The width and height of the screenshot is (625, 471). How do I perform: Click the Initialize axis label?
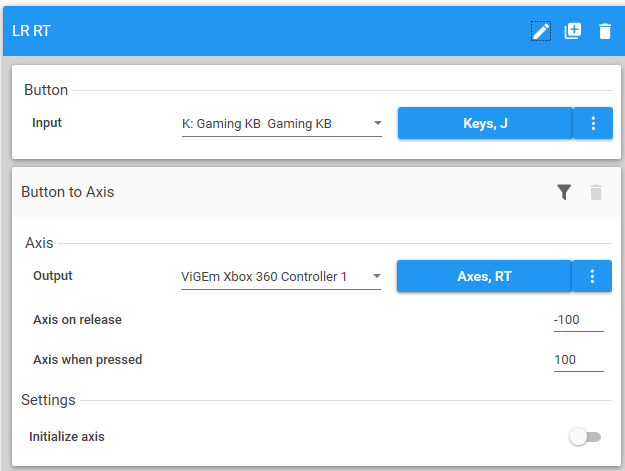(x=67, y=437)
